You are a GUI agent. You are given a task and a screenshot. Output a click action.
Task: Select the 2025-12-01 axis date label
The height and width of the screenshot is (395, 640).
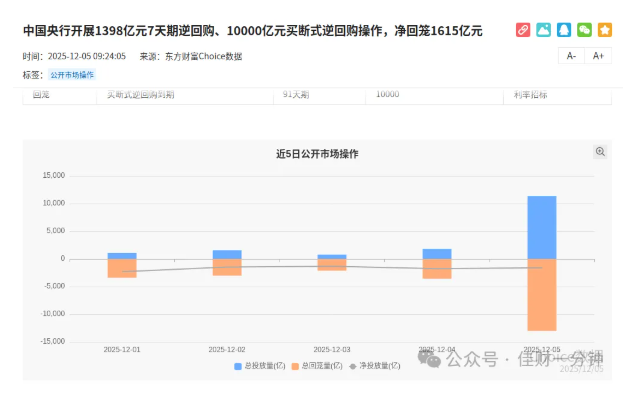tap(122, 350)
